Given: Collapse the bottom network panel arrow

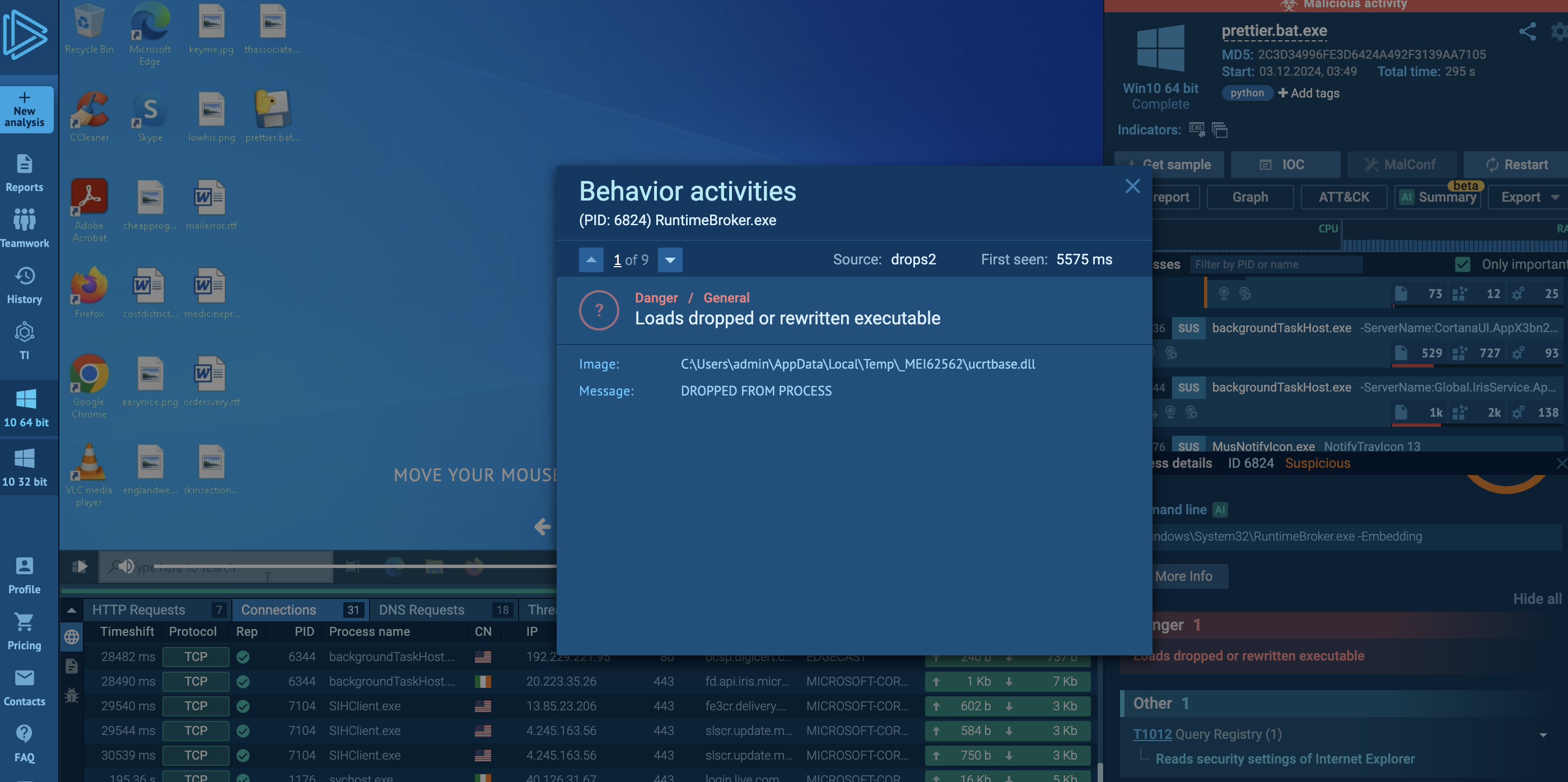Looking at the screenshot, I should [71, 609].
